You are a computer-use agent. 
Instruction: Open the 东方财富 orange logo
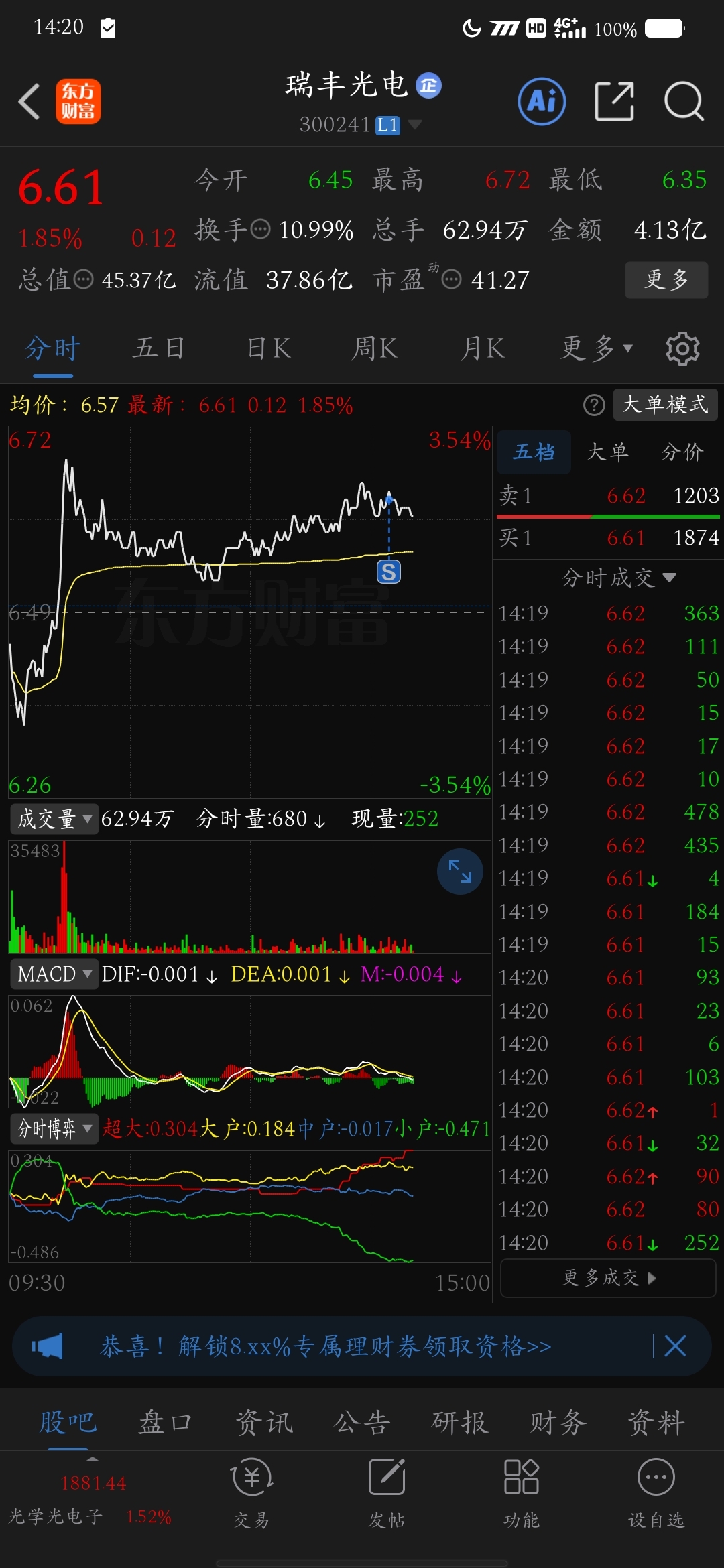click(x=78, y=102)
